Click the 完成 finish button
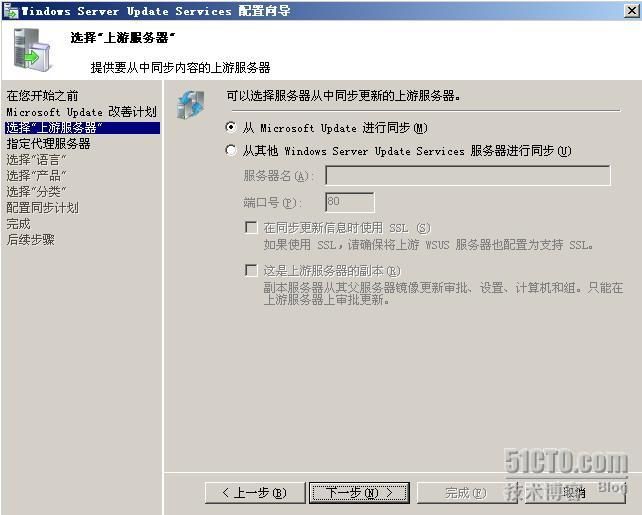642x515 pixels. point(465,492)
